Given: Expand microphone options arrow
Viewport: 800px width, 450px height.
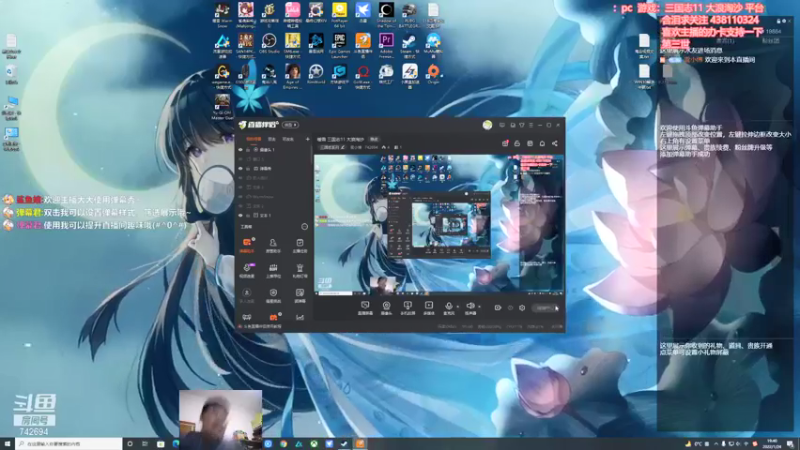Looking at the screenshot, I should point(458,307).
